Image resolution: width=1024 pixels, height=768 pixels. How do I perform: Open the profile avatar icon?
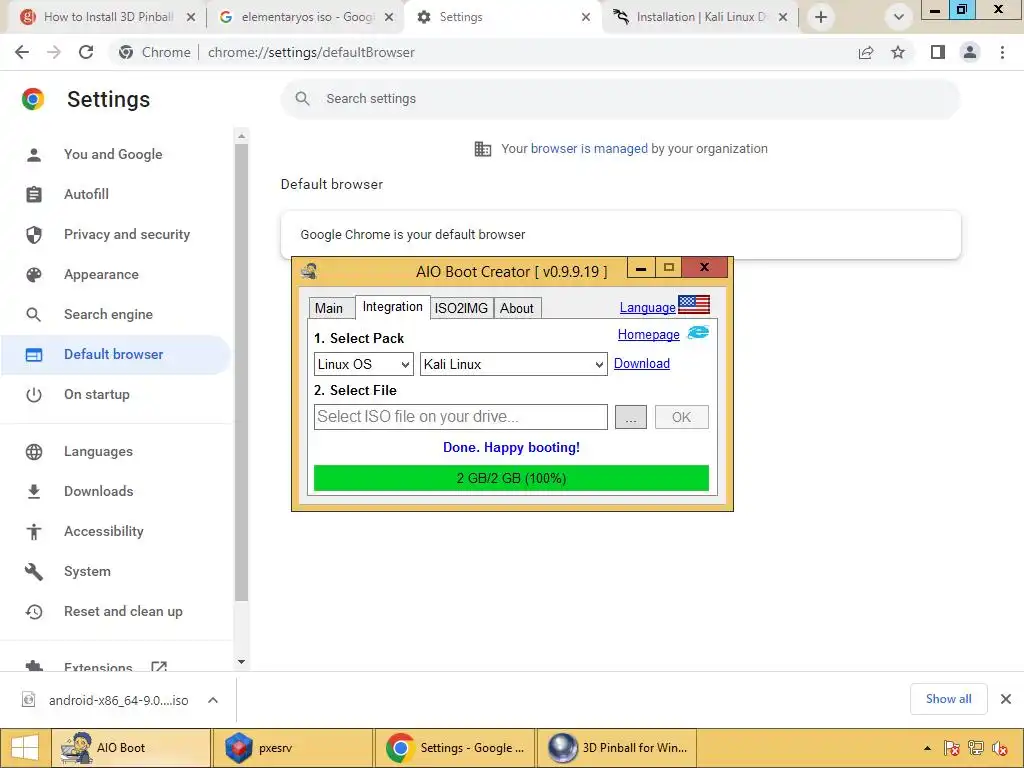(x=970, y=52)
